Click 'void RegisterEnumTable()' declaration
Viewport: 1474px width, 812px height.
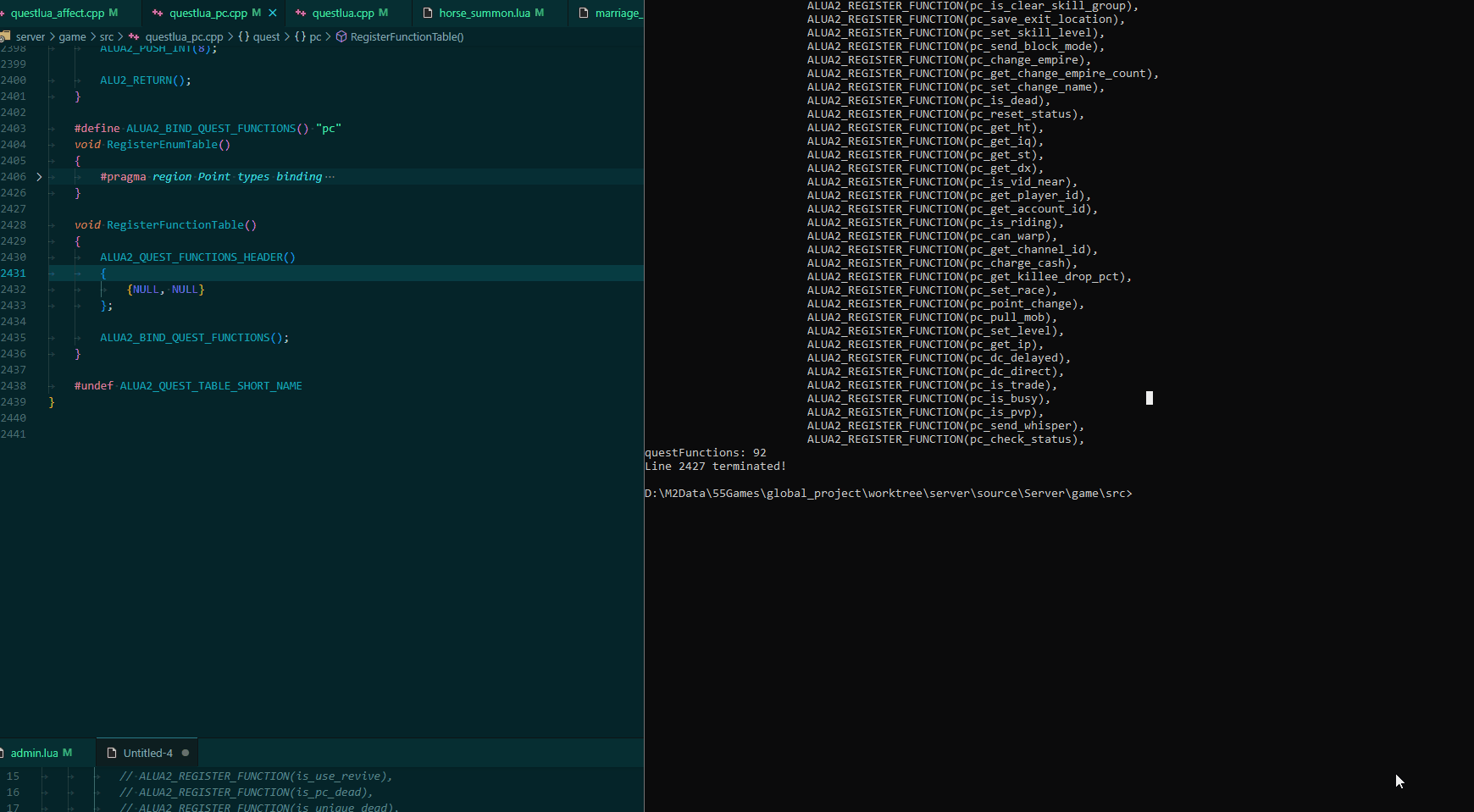pyautogui.click(x=152, y=145)
